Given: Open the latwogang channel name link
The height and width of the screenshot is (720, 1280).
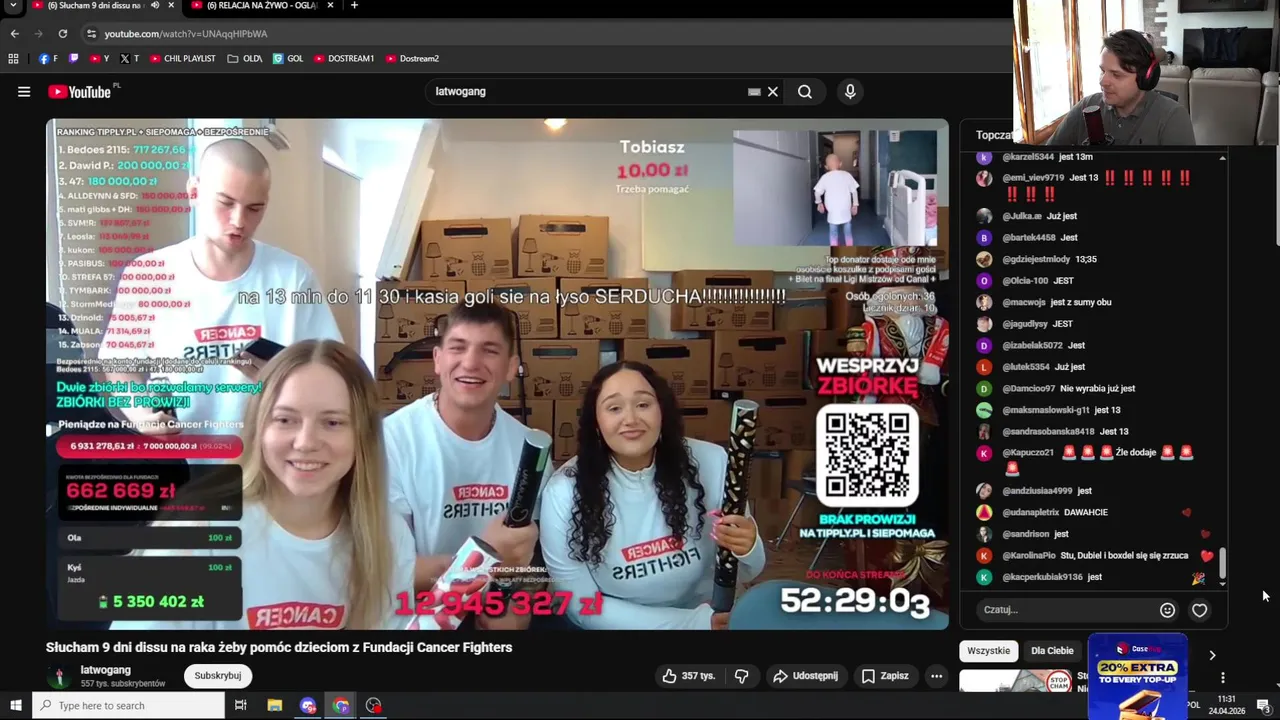Looking at the screenshot, I should coord(105,670).
